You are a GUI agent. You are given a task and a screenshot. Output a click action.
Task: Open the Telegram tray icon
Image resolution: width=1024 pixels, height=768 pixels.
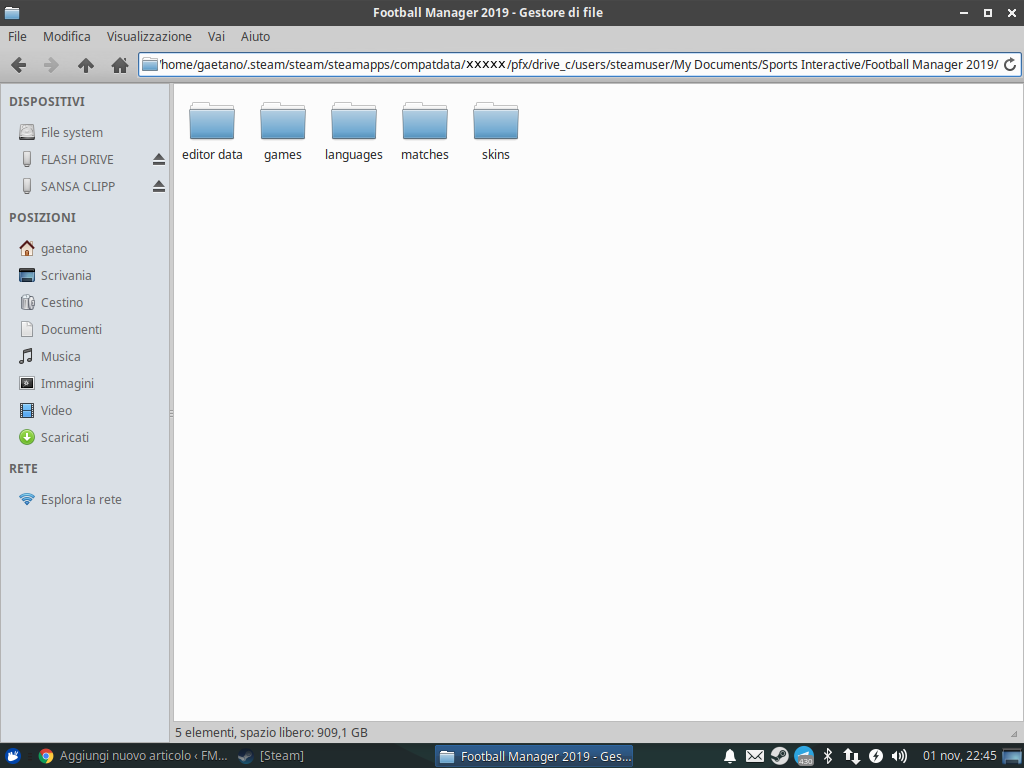(x=804, y=756)
